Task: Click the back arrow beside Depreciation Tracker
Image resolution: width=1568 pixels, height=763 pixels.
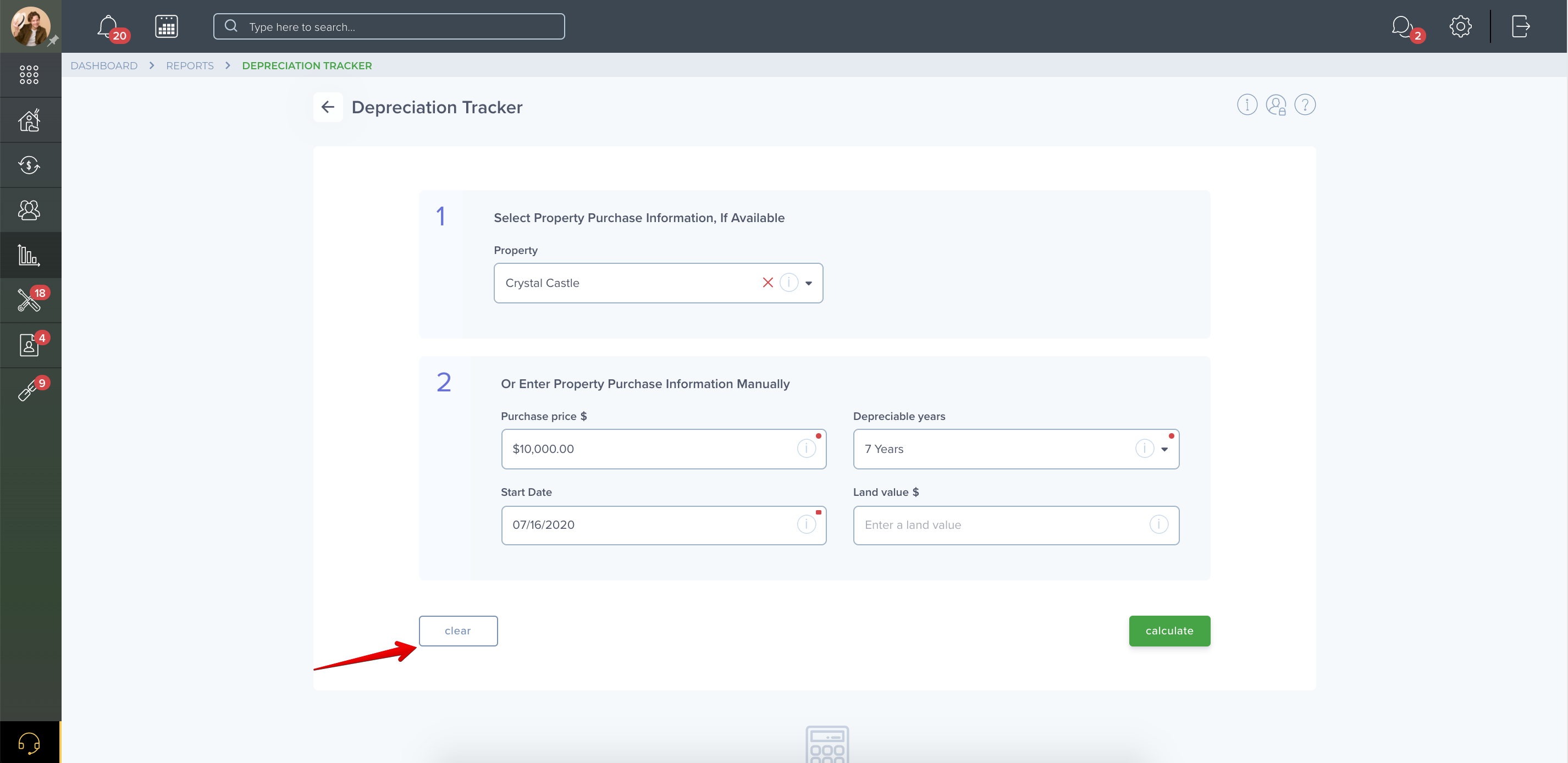Action: pos(328,107)
